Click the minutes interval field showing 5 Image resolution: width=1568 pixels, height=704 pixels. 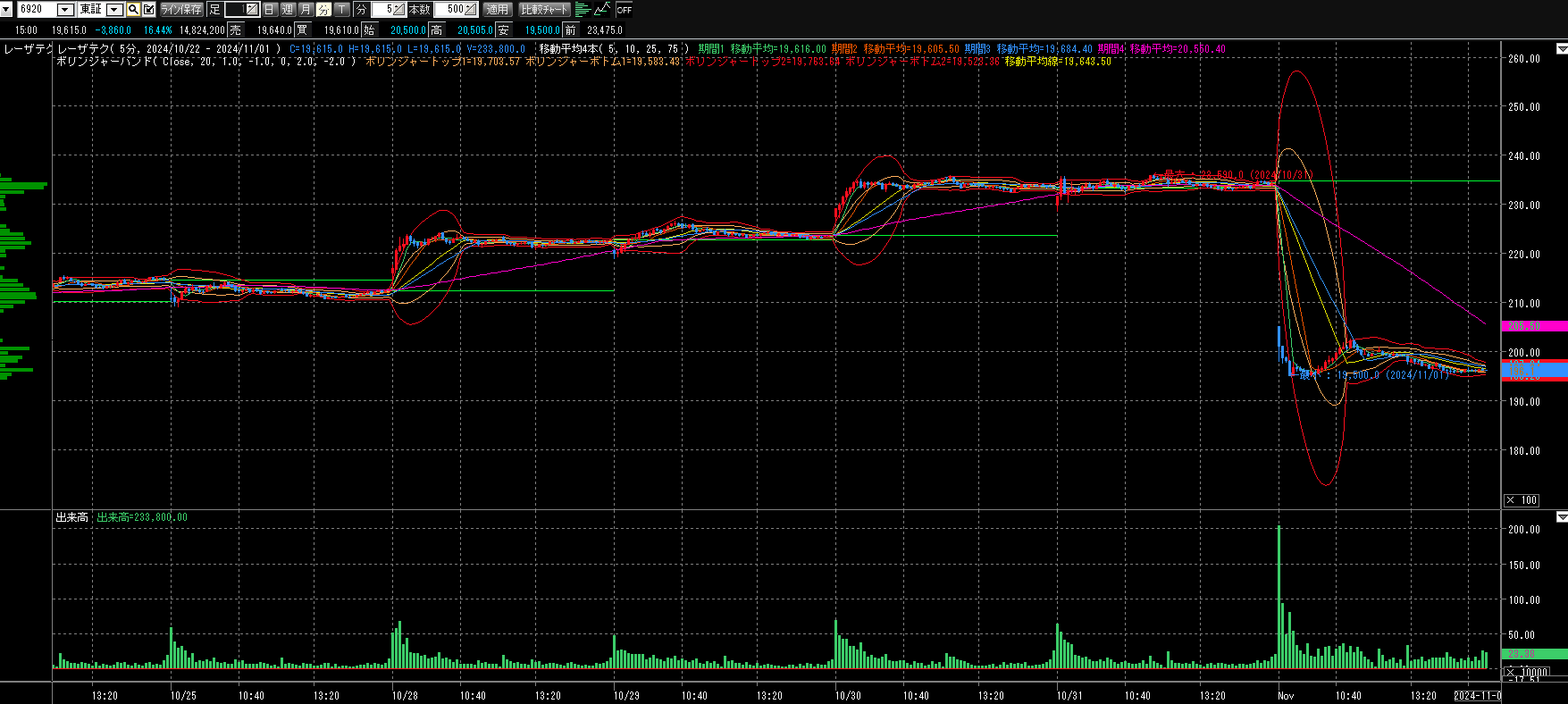[384, 10]
